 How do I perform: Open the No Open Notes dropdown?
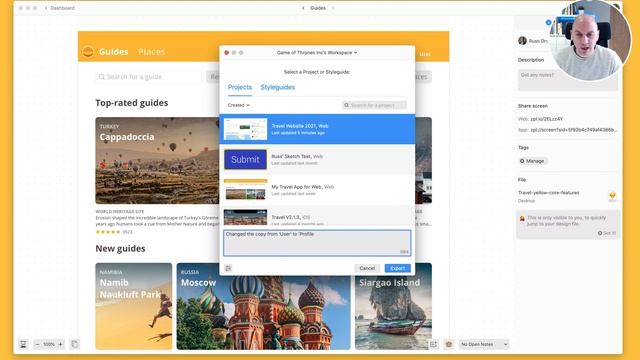point(484,344)
